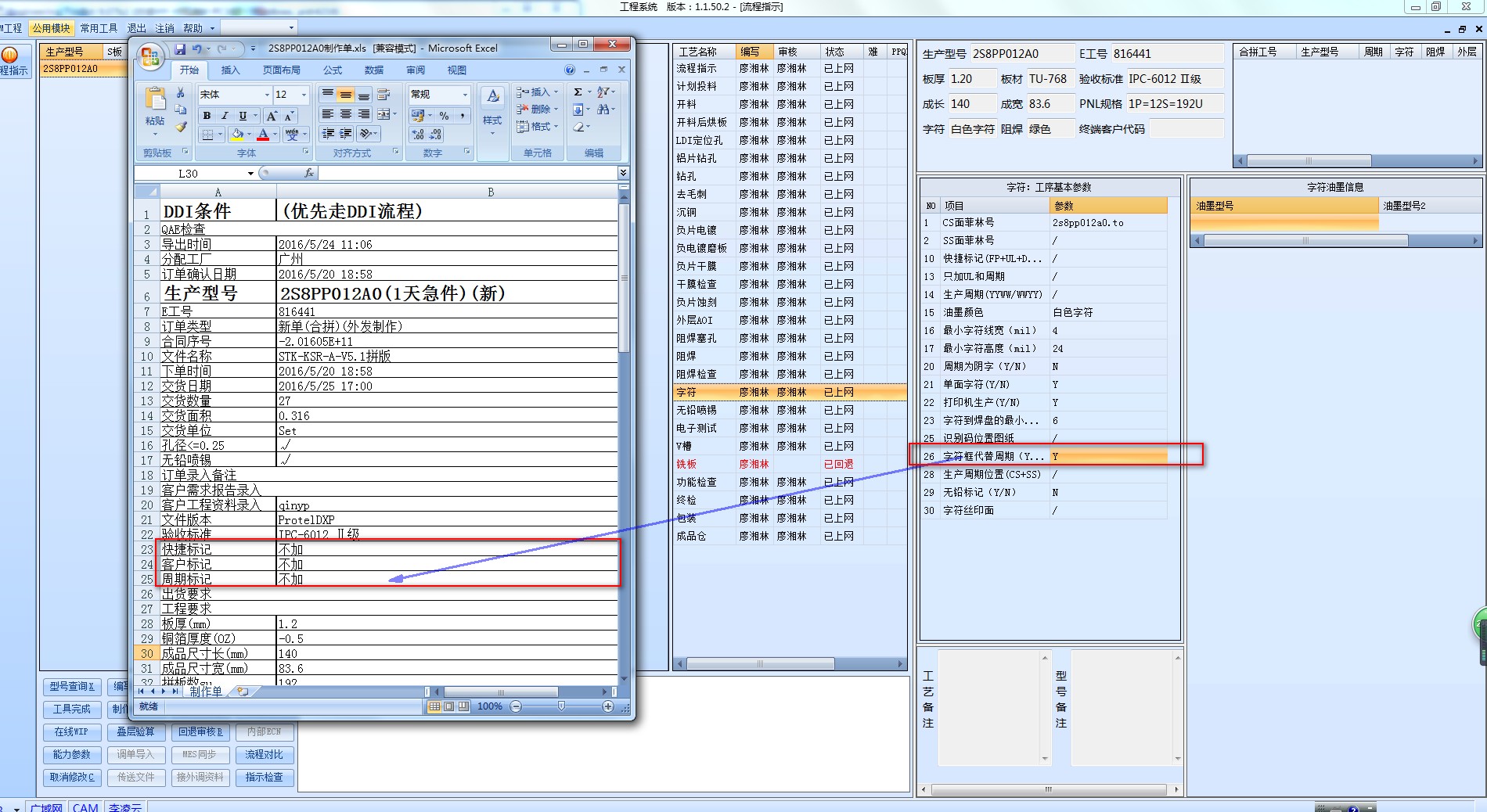This screenshot has width=1487, height=812.
Task: Click the 油墨型号 column header
Action: 1284,206
